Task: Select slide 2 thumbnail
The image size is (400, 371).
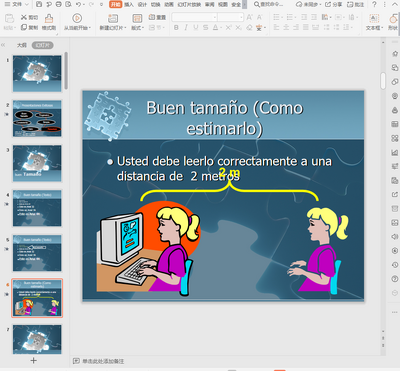Action: (x=37, y=118)
